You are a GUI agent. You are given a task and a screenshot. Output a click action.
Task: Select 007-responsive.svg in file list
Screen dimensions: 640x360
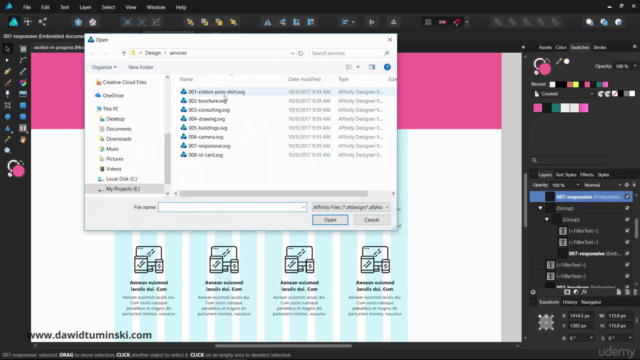click(x=209, y=146)
